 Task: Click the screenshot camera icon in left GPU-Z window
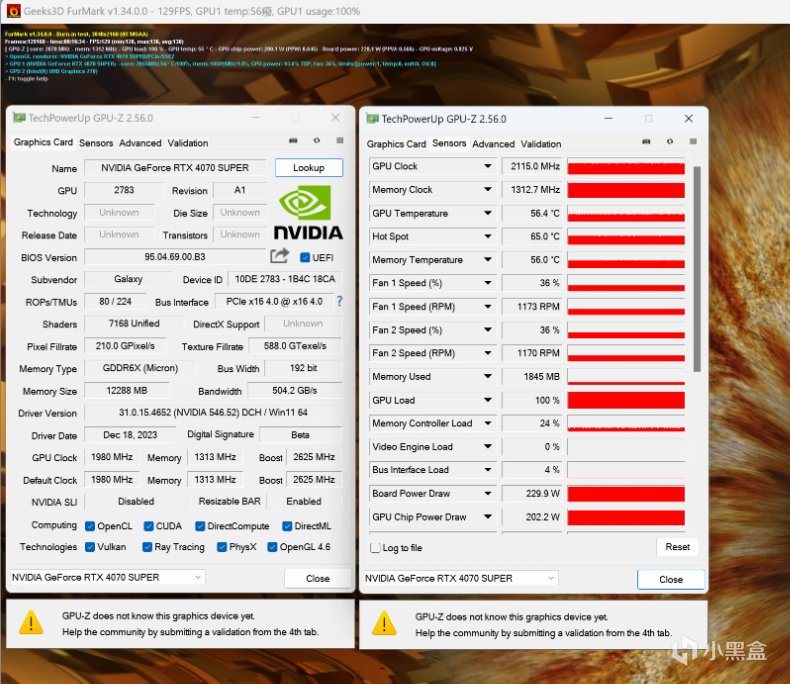point(293,141)
